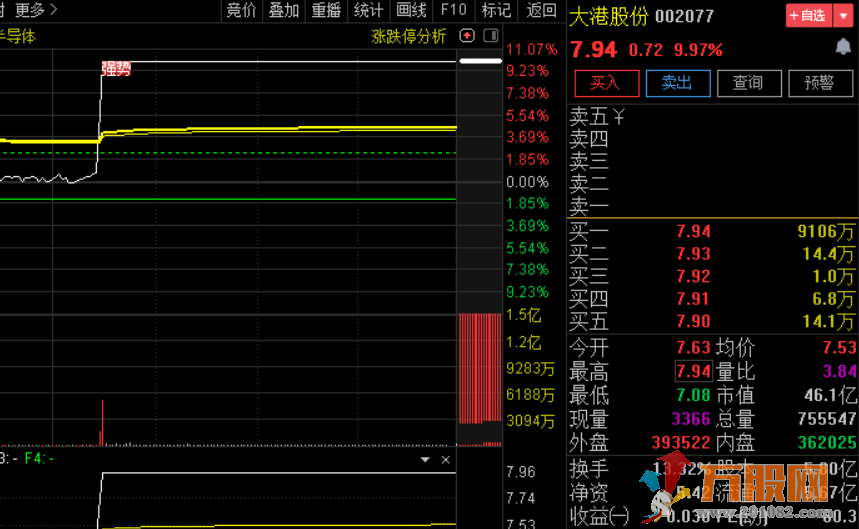This screenshot has width=859, height=529.
Task: Click the 1.5亿 volume axis label
Action: [524, 315]
